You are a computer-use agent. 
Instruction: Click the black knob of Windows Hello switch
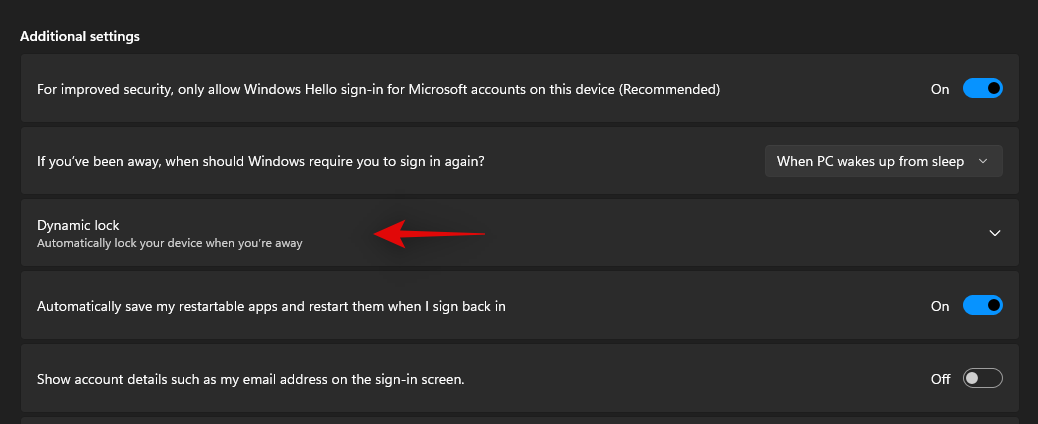point(993,88)
